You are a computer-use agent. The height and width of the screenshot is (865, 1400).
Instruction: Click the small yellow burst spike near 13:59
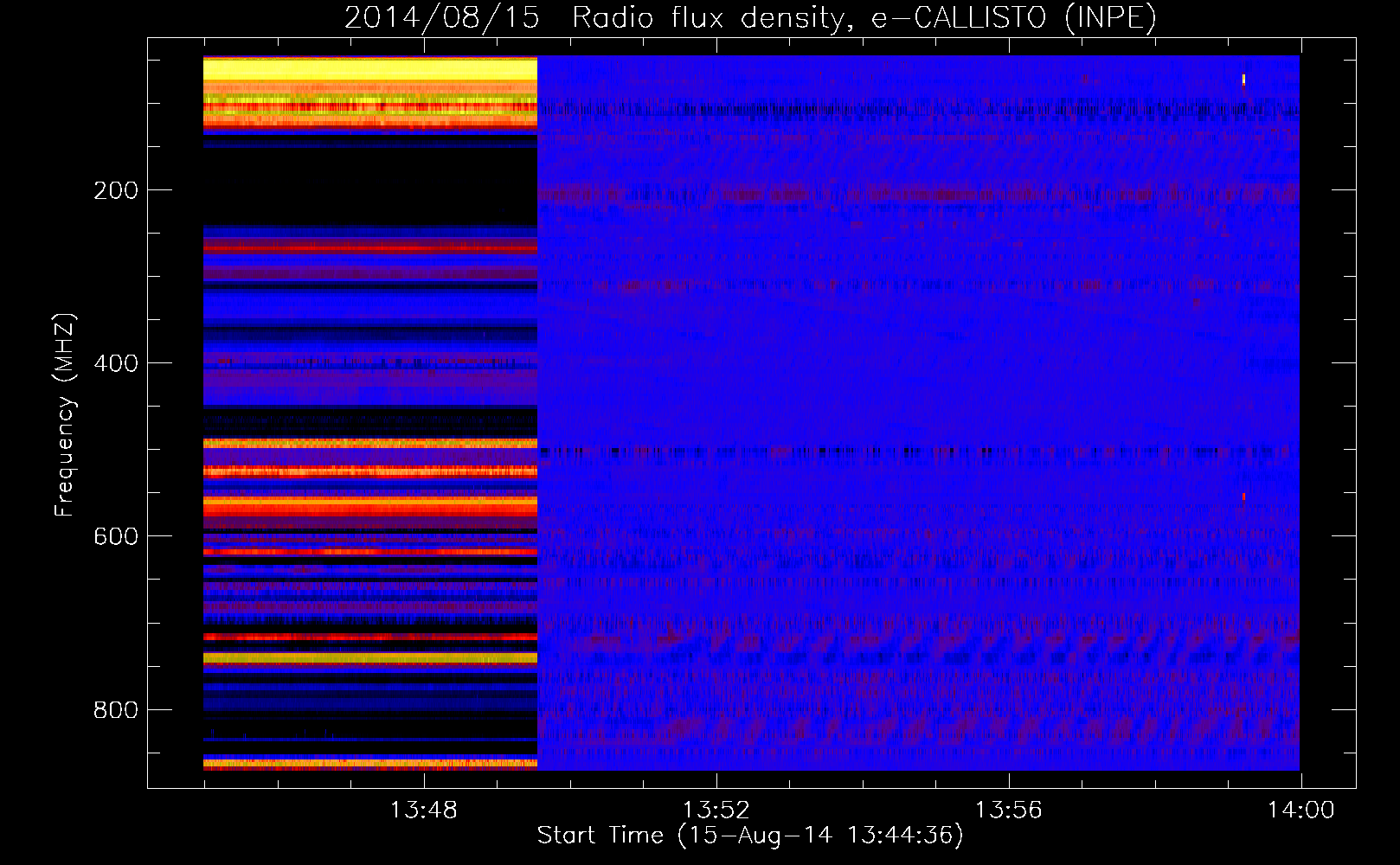pos(1243,80)
